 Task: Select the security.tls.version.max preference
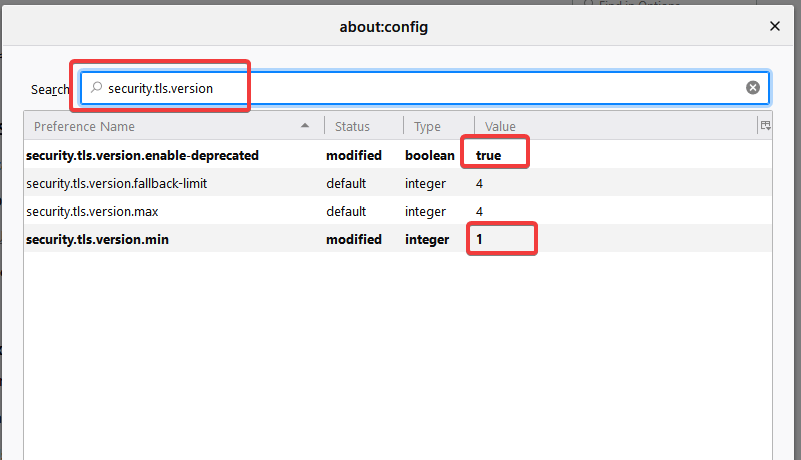93,212
